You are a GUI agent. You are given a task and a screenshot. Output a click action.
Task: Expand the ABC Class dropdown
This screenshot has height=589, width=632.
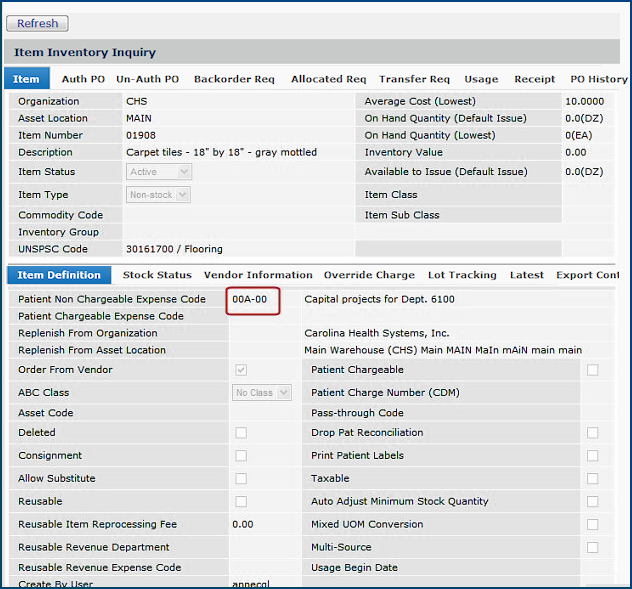(x=261, y=393)
